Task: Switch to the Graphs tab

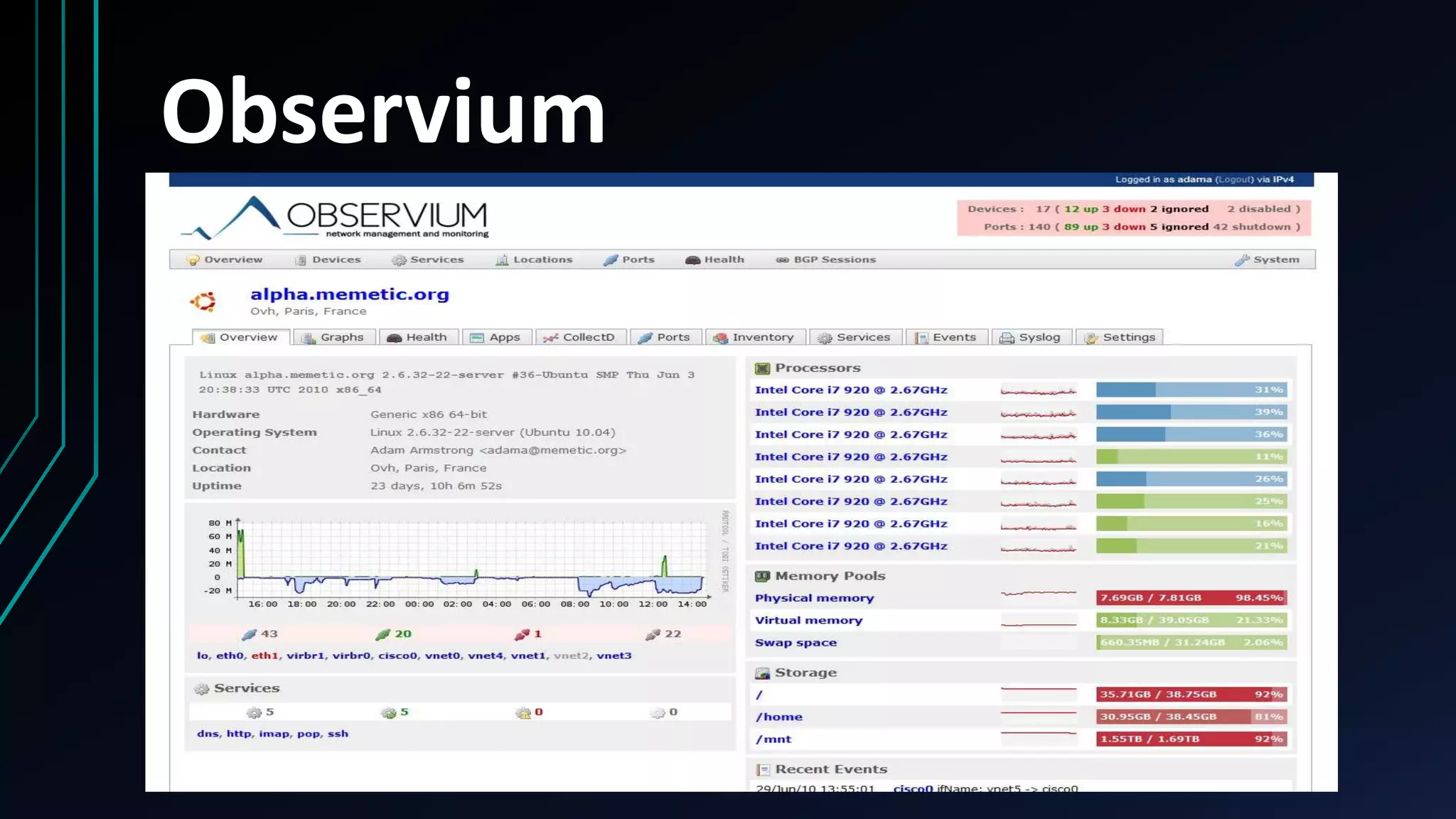Action: [333, 337]
